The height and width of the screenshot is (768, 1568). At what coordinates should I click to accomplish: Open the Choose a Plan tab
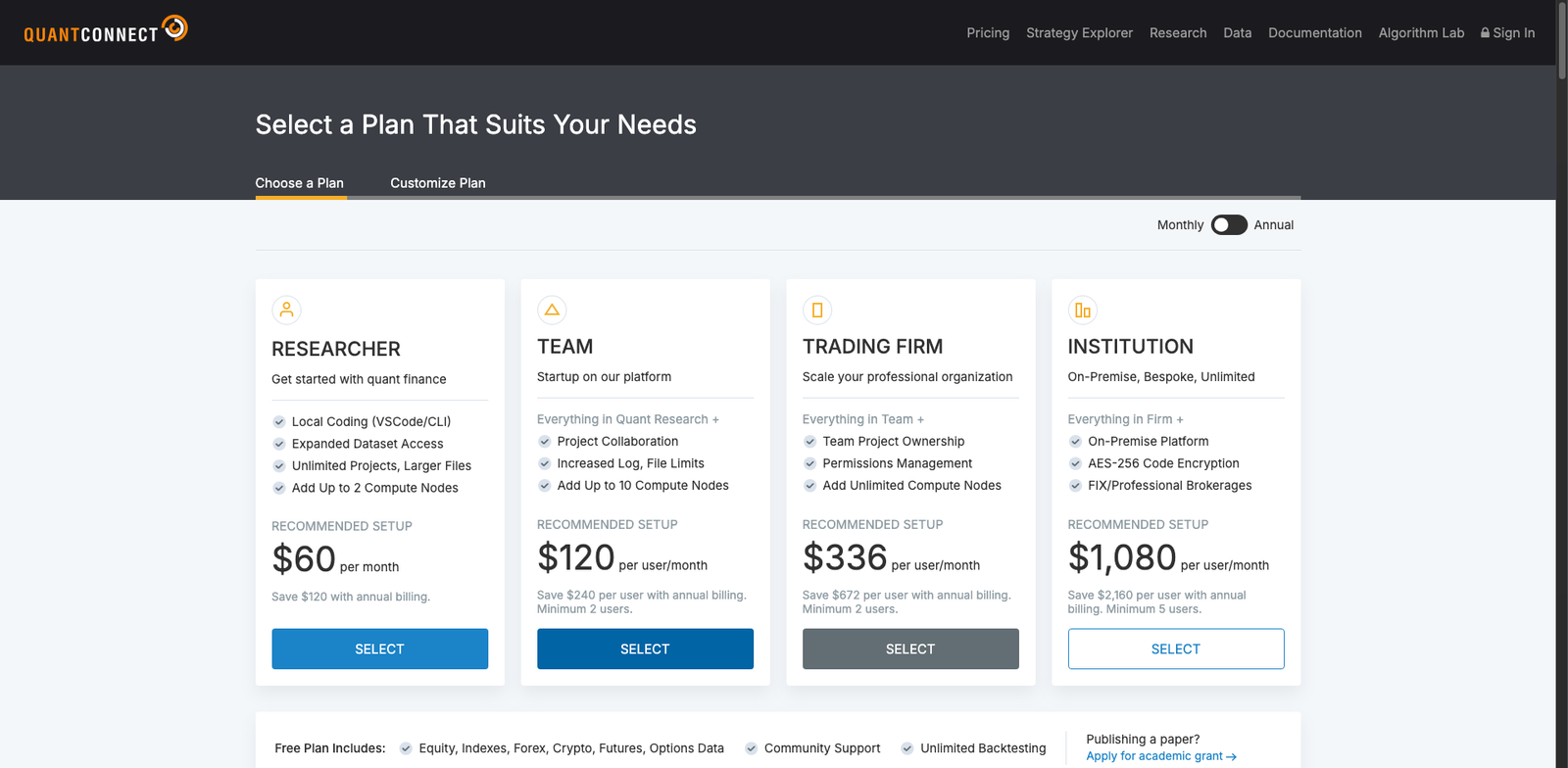click(x=299, y=183)
